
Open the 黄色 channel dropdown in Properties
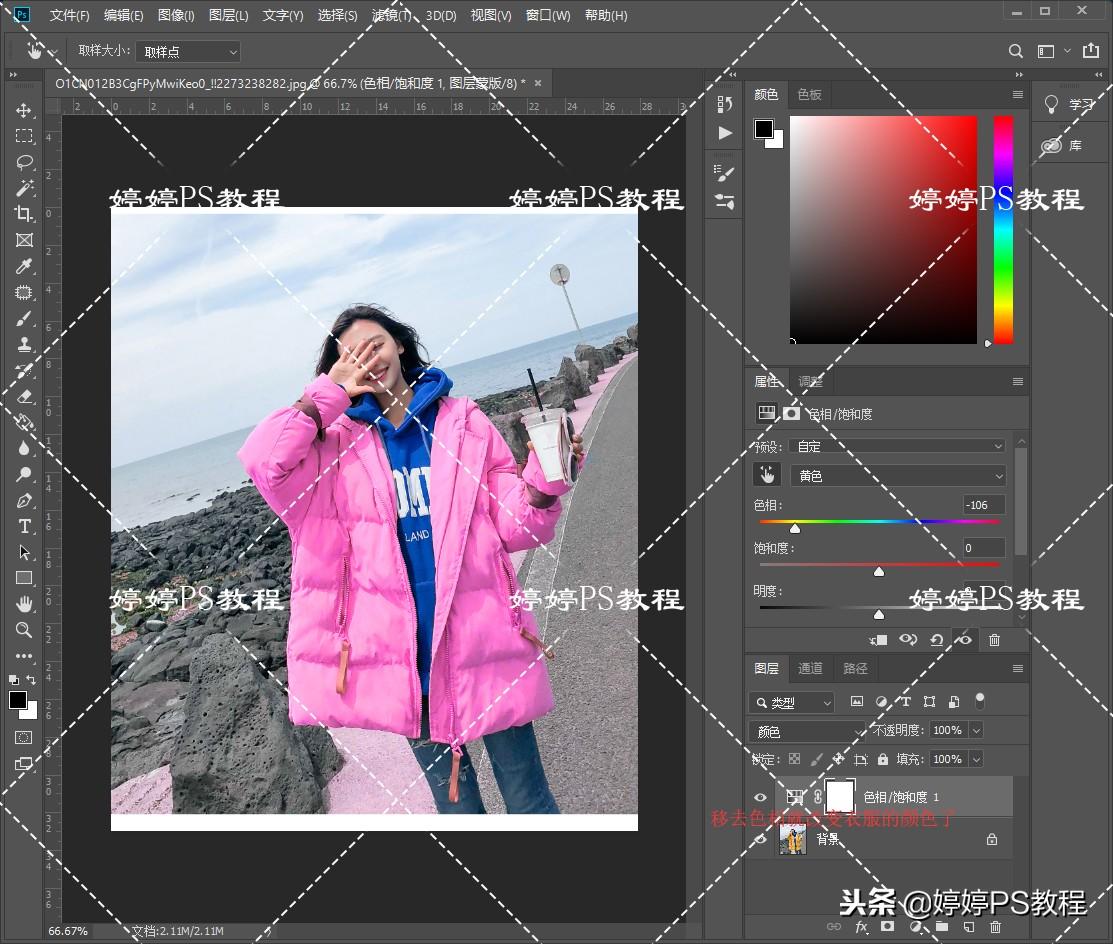pos(897,475)
